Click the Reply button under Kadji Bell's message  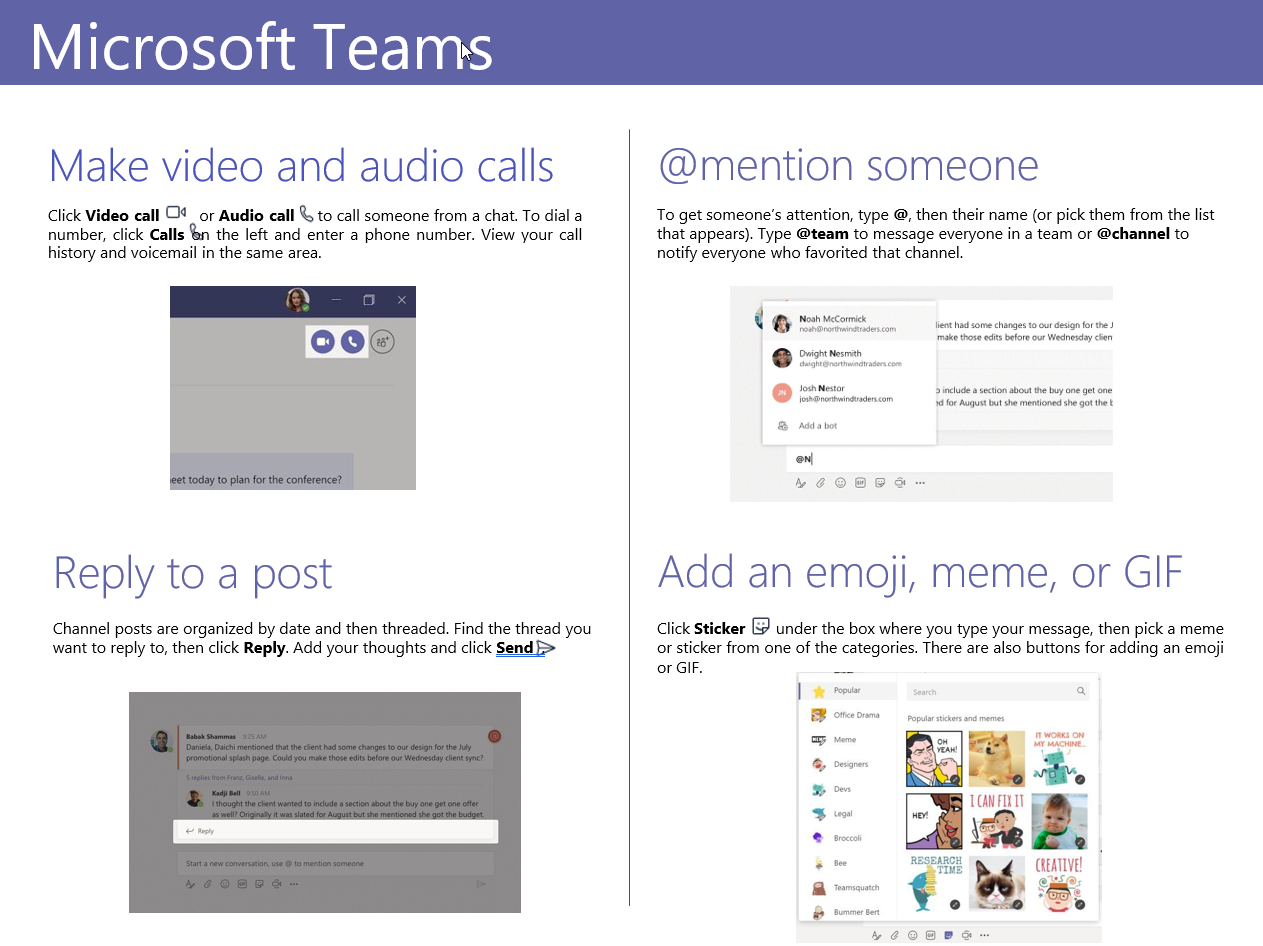pyautogui.click(x=336, y=831)
